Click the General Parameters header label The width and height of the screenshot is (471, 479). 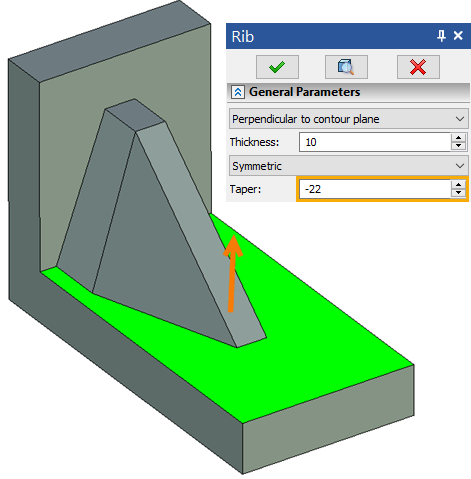[x=305, y=92]
